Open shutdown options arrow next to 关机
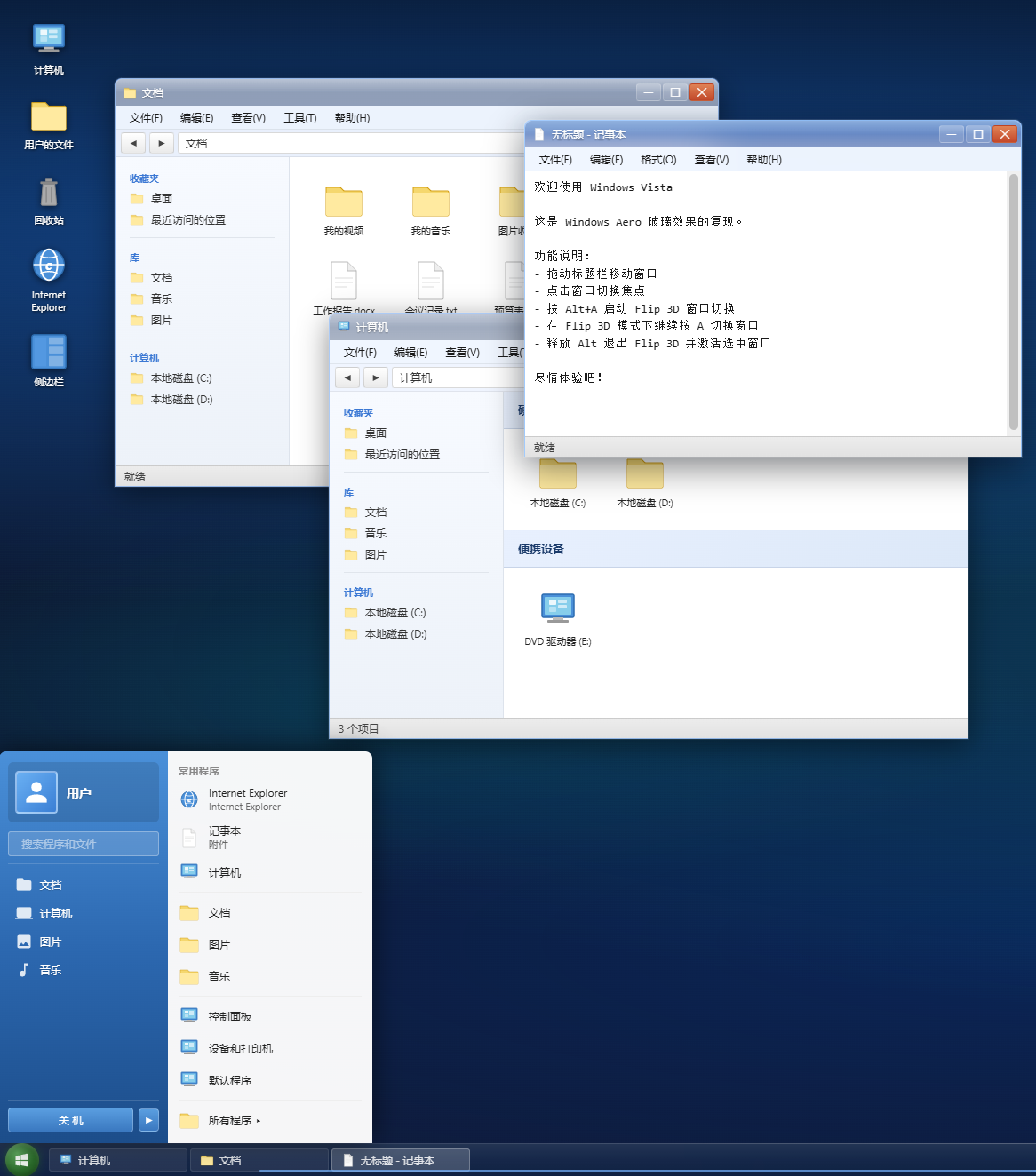1036x1176 pixels. tap(148, 1120)
